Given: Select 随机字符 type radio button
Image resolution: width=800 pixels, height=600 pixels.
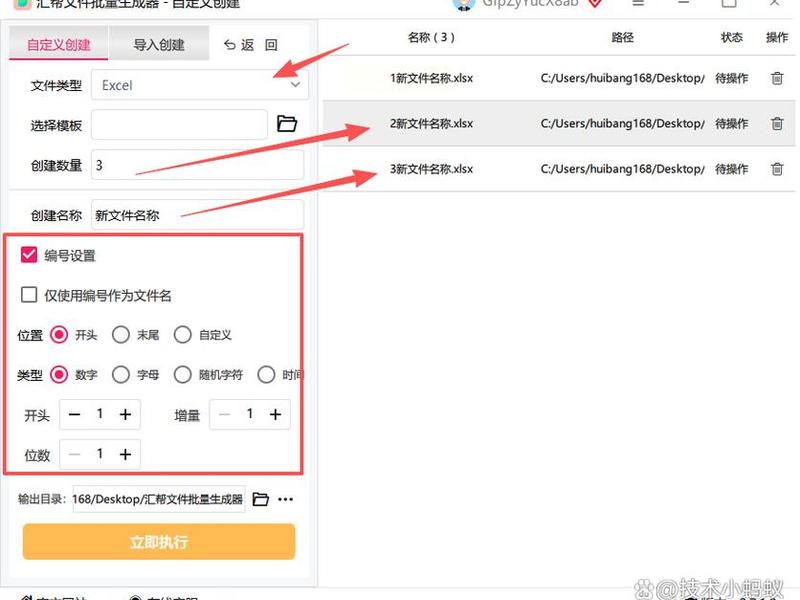Looking at the screenshot, I should point(183,374).
